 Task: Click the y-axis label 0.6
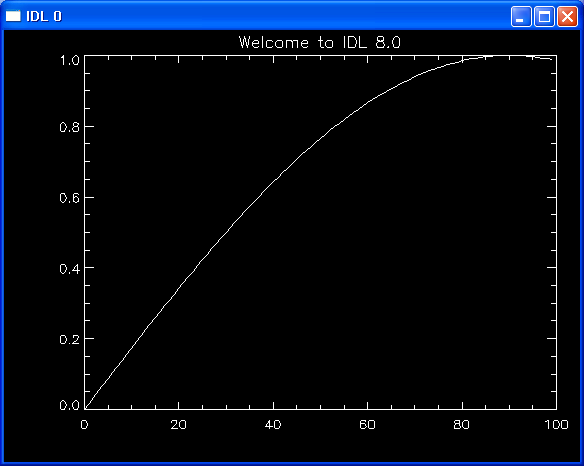coord(70,198)
